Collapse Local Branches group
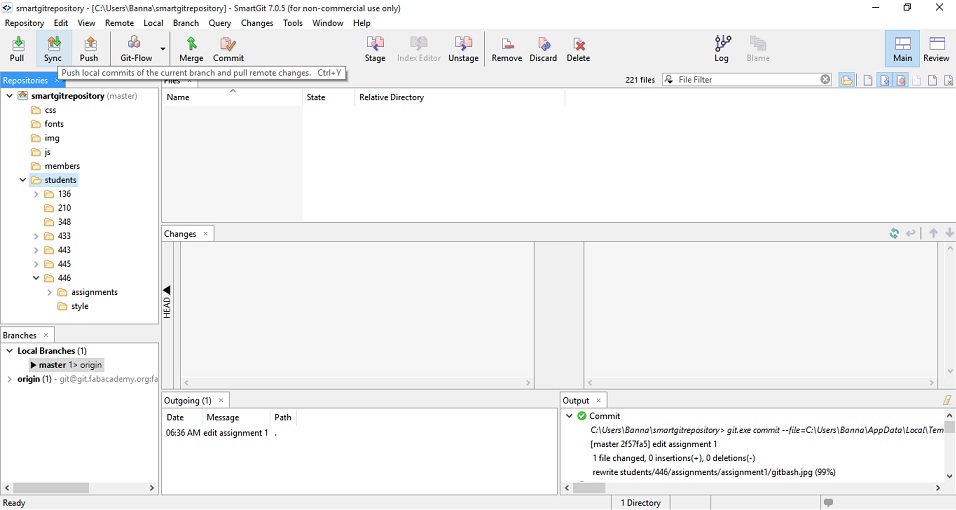The height and width of the screenshot is (510, 956). [9, 351]
